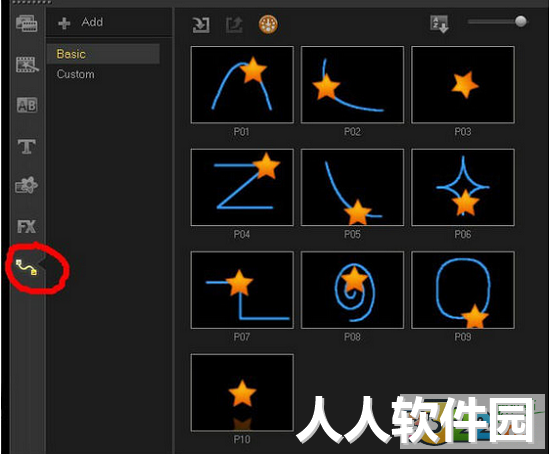Open the Transition (AB) library
550x454 pixels.
pos(27,105)
